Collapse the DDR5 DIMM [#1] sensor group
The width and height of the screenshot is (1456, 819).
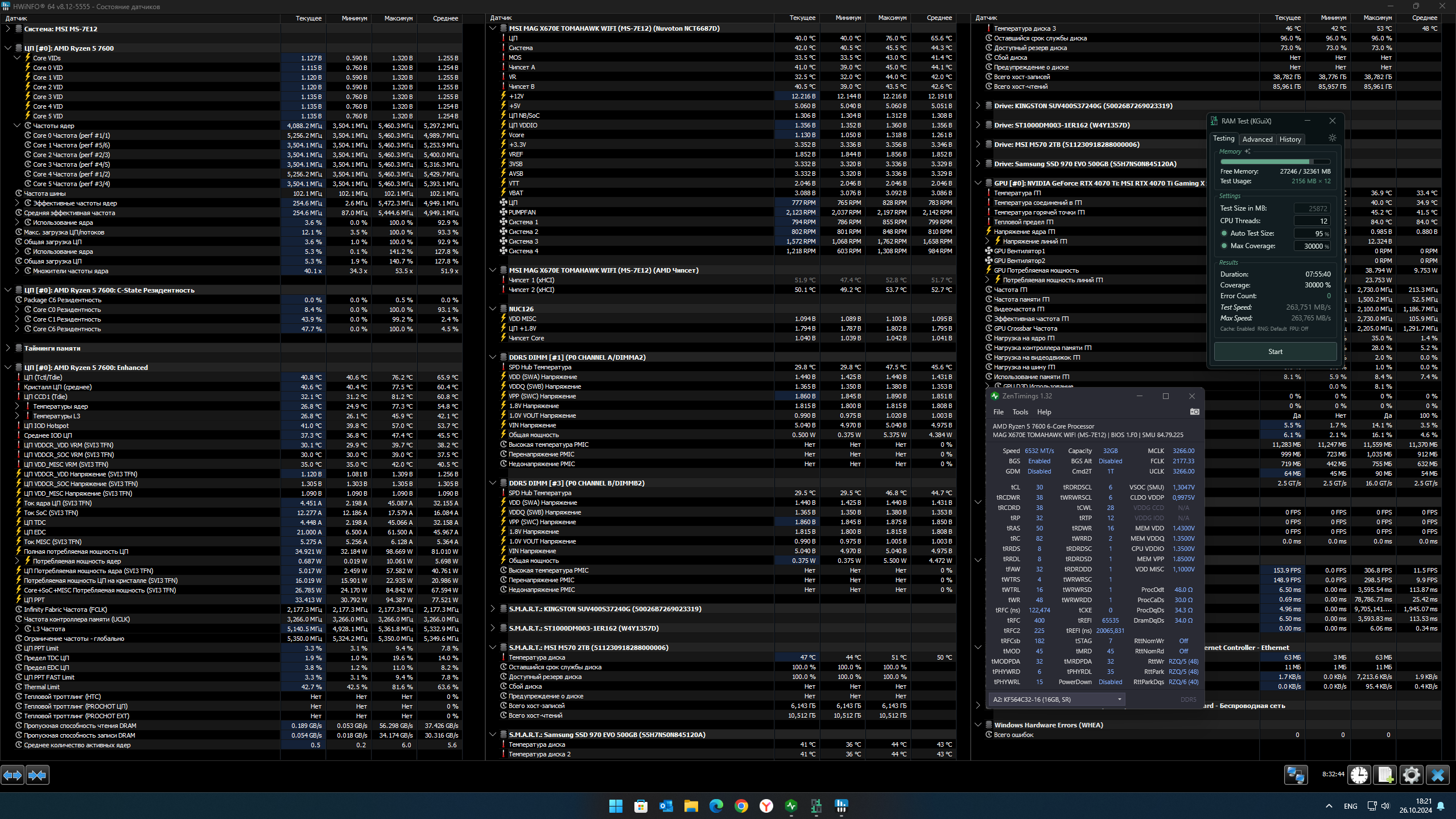coord(493,357)
